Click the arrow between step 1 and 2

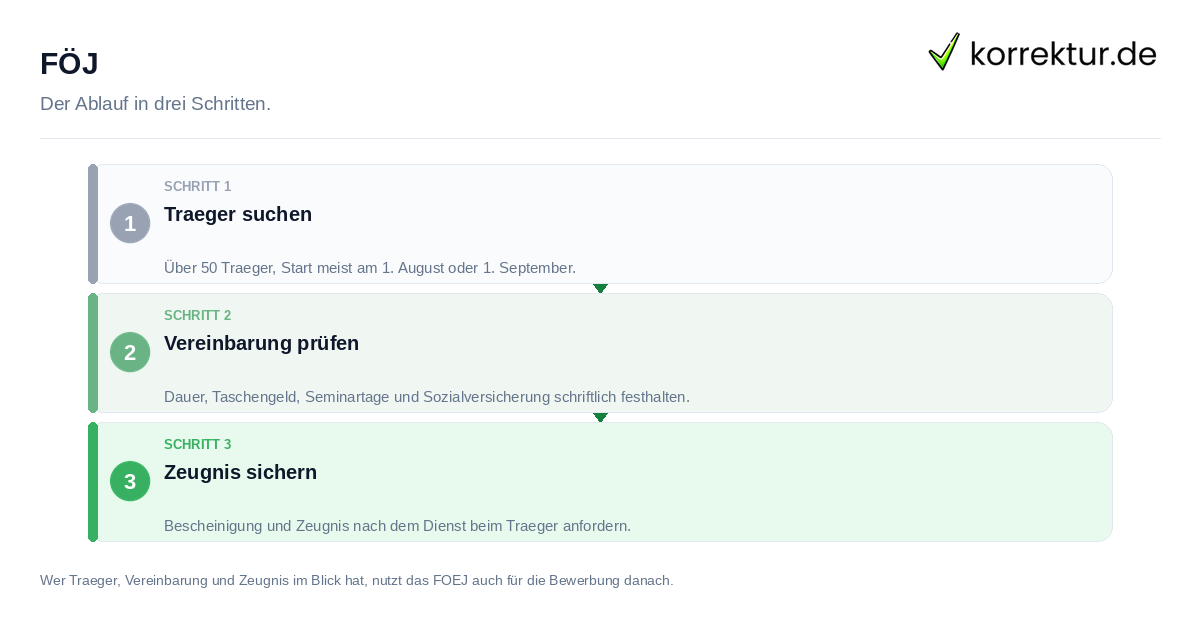(x=600, y=288)
